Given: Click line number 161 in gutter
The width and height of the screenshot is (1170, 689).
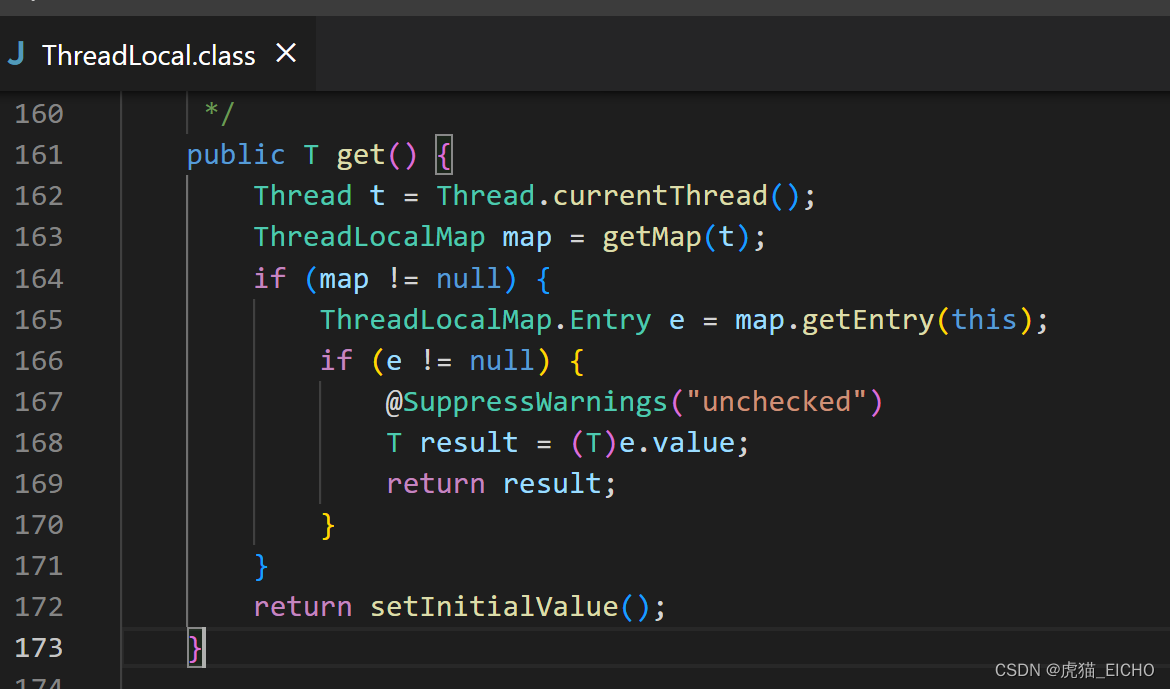Looking at the screenshot, I should 39,155.
